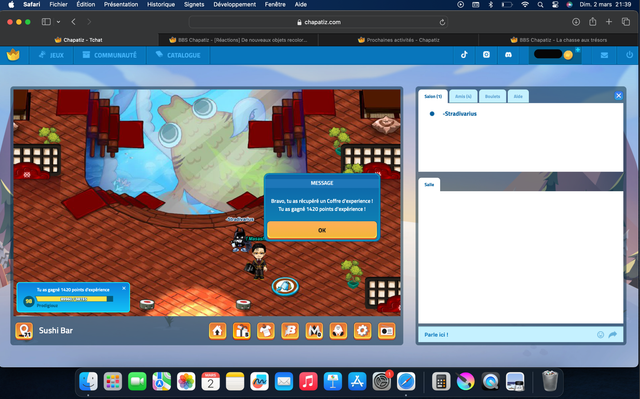640x399 pixels.
Task: Select the Salle chat tab
Action: pos(429,184)
